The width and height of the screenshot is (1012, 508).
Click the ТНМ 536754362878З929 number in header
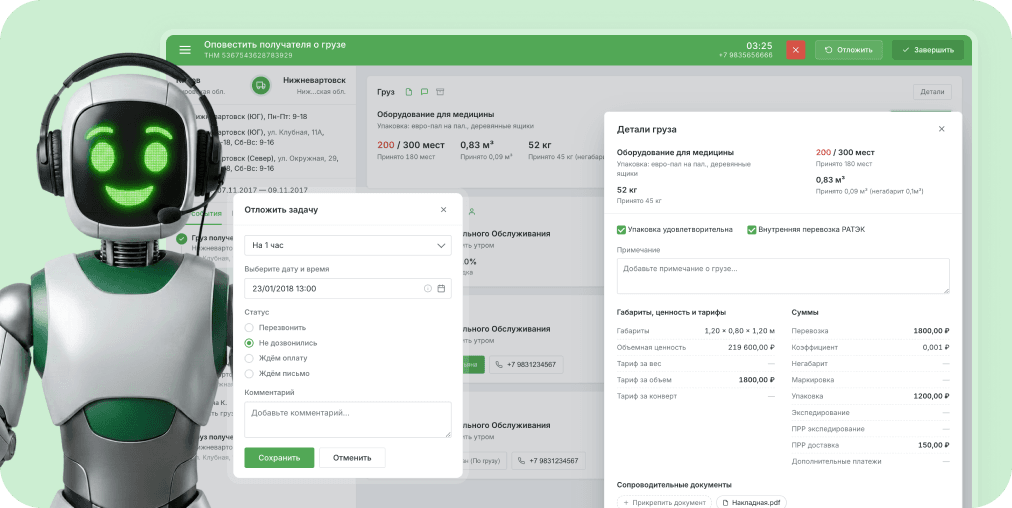(x=248, y=56)
